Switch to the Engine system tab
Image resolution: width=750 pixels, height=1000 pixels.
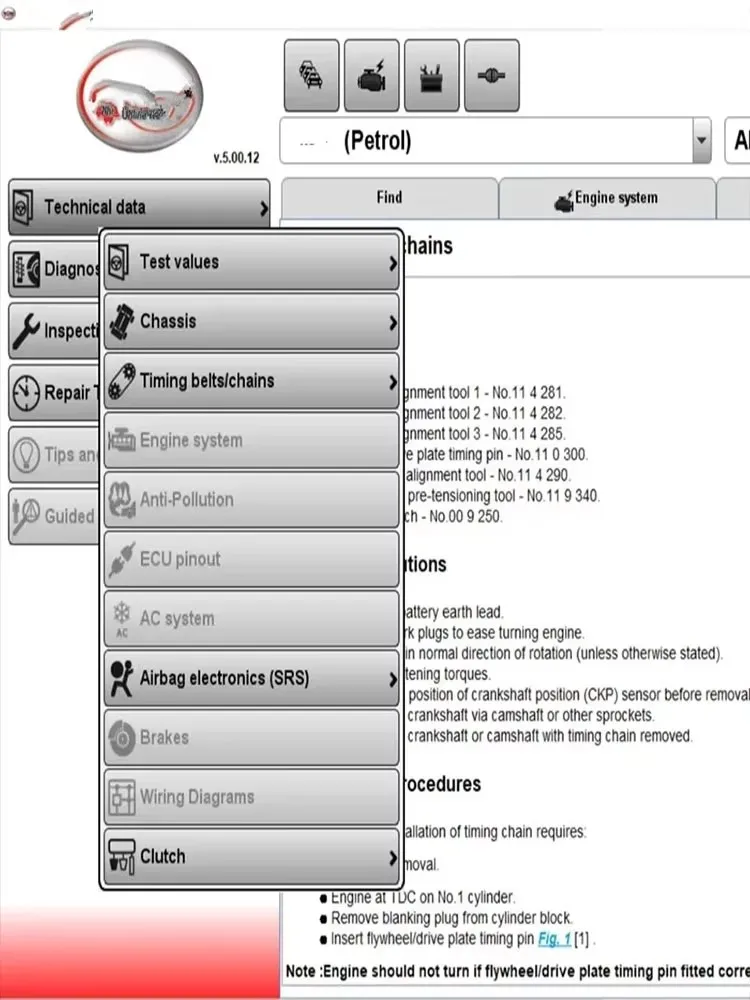coord(607,198)
